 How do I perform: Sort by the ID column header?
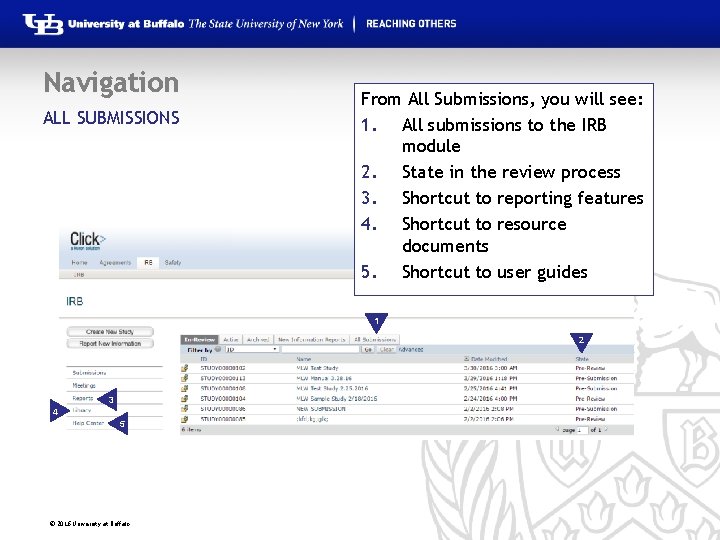tap(204, 359)
